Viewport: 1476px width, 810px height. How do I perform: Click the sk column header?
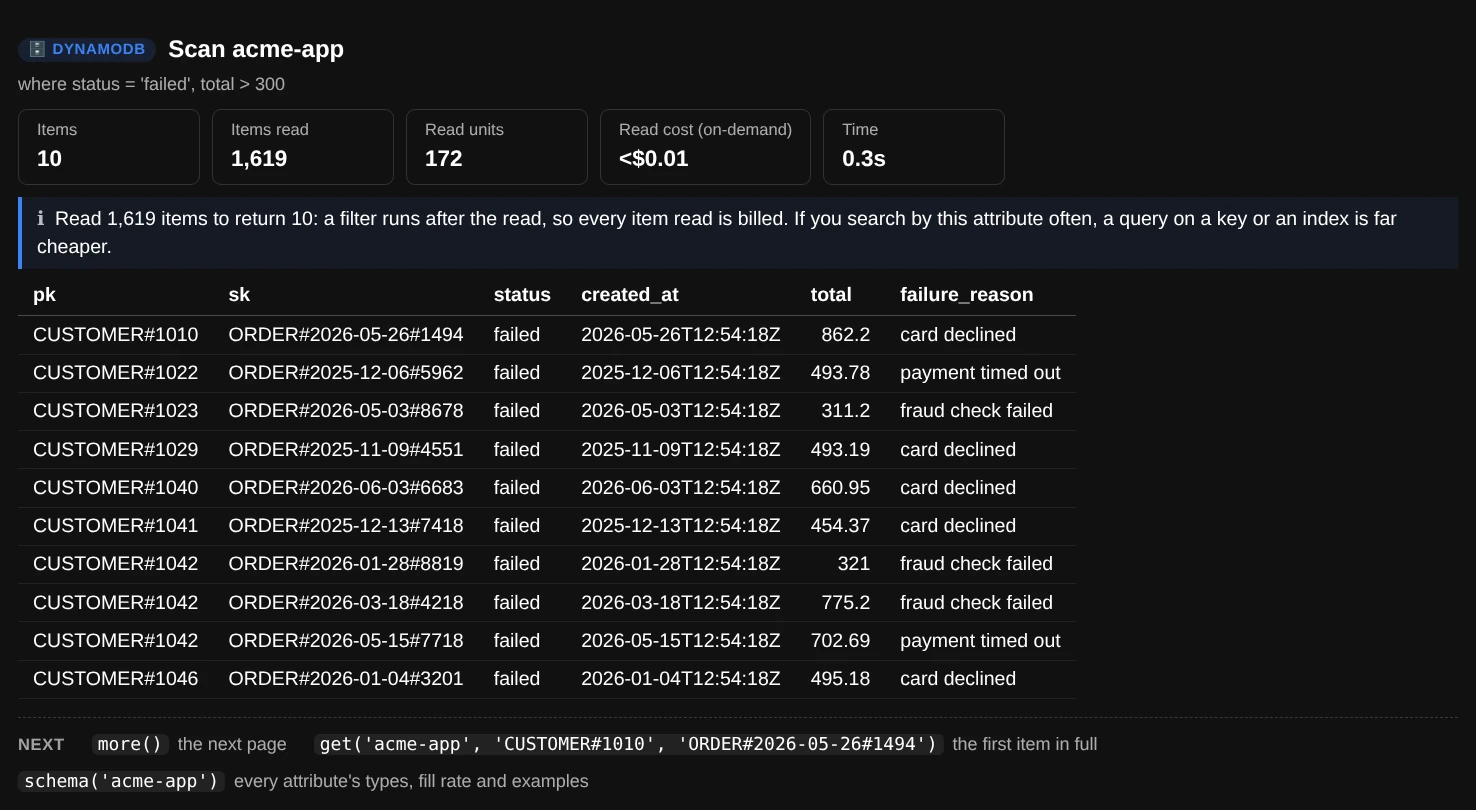coord(239,295)
